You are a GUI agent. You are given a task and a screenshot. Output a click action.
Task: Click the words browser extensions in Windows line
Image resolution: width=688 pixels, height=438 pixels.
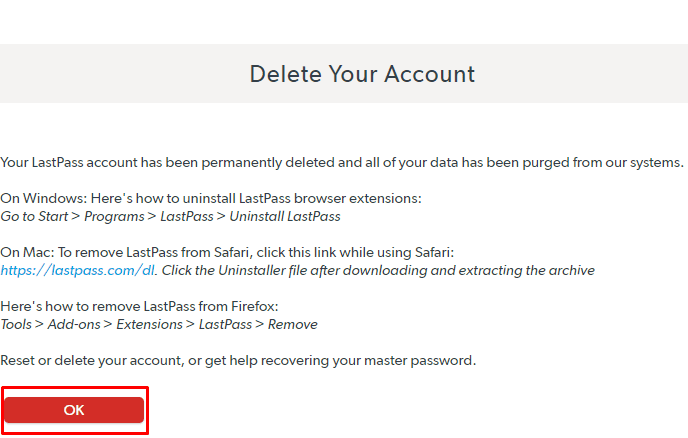(x=357, y=198)
